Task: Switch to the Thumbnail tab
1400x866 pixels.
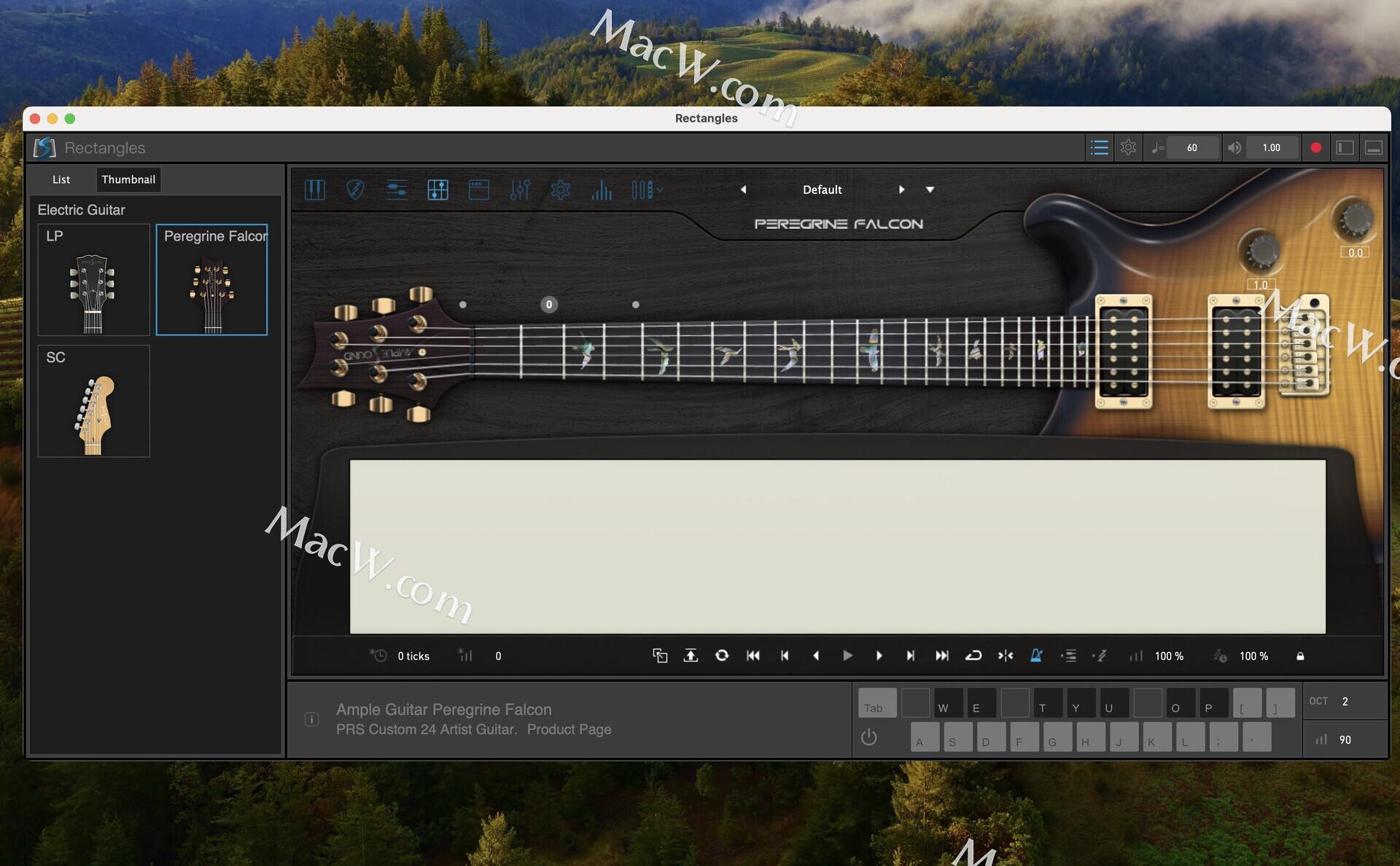Action: point(128,179)
